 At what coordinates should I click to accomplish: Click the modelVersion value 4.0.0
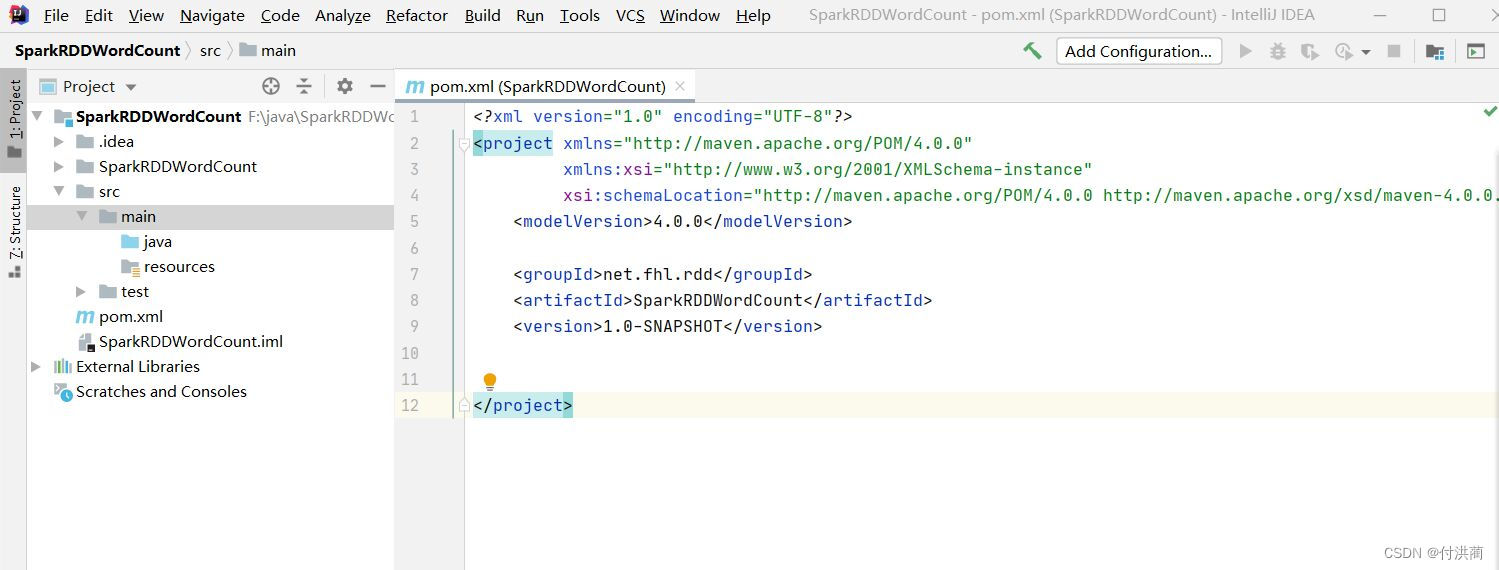coord(678,221)
